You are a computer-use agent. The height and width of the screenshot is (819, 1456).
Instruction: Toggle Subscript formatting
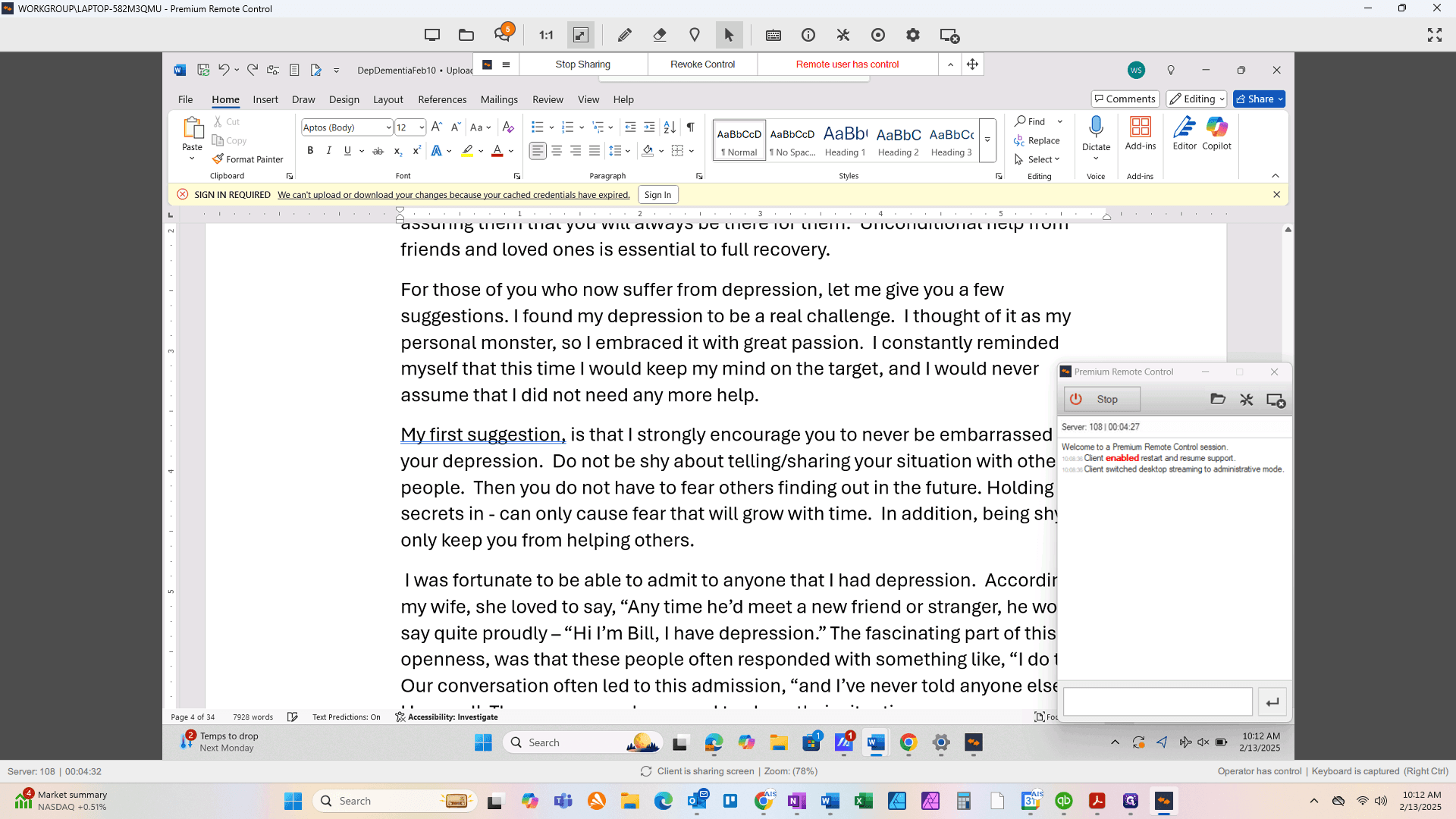397,151
